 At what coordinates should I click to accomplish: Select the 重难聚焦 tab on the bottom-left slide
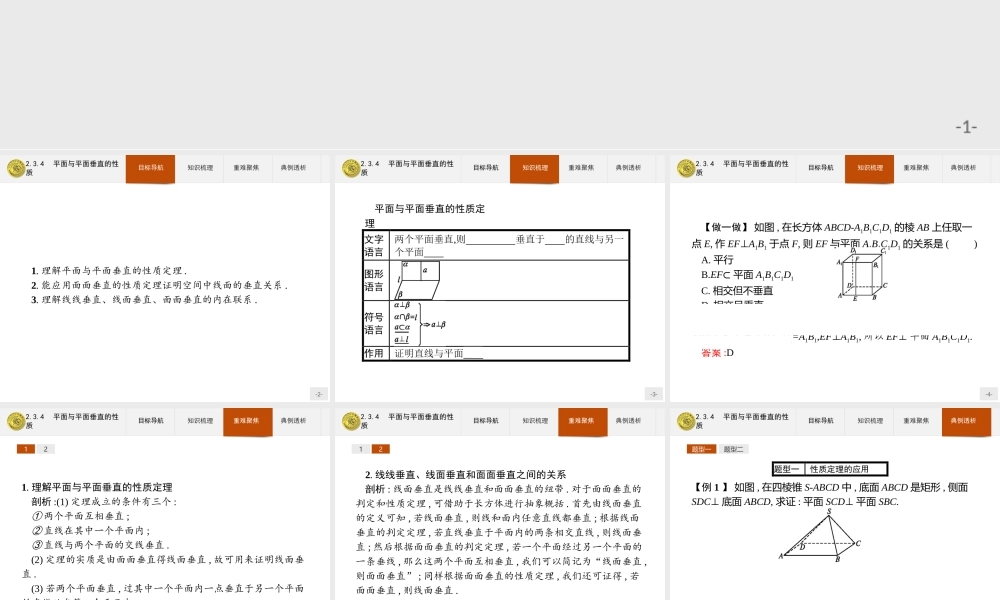(247, 421)
